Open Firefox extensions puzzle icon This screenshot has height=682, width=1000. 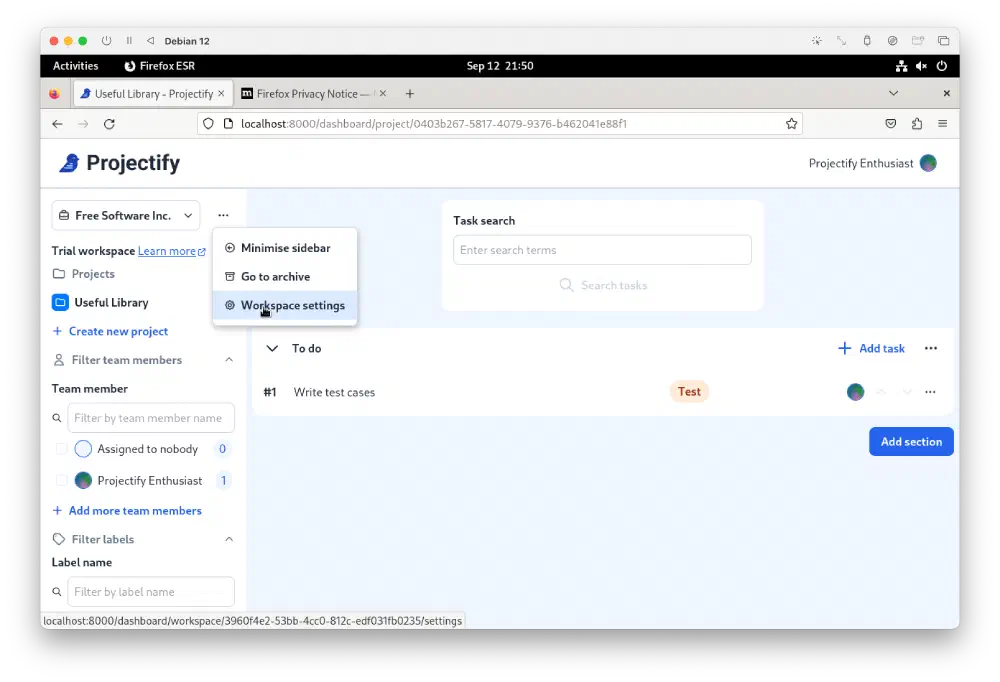(x=917, y=124)
